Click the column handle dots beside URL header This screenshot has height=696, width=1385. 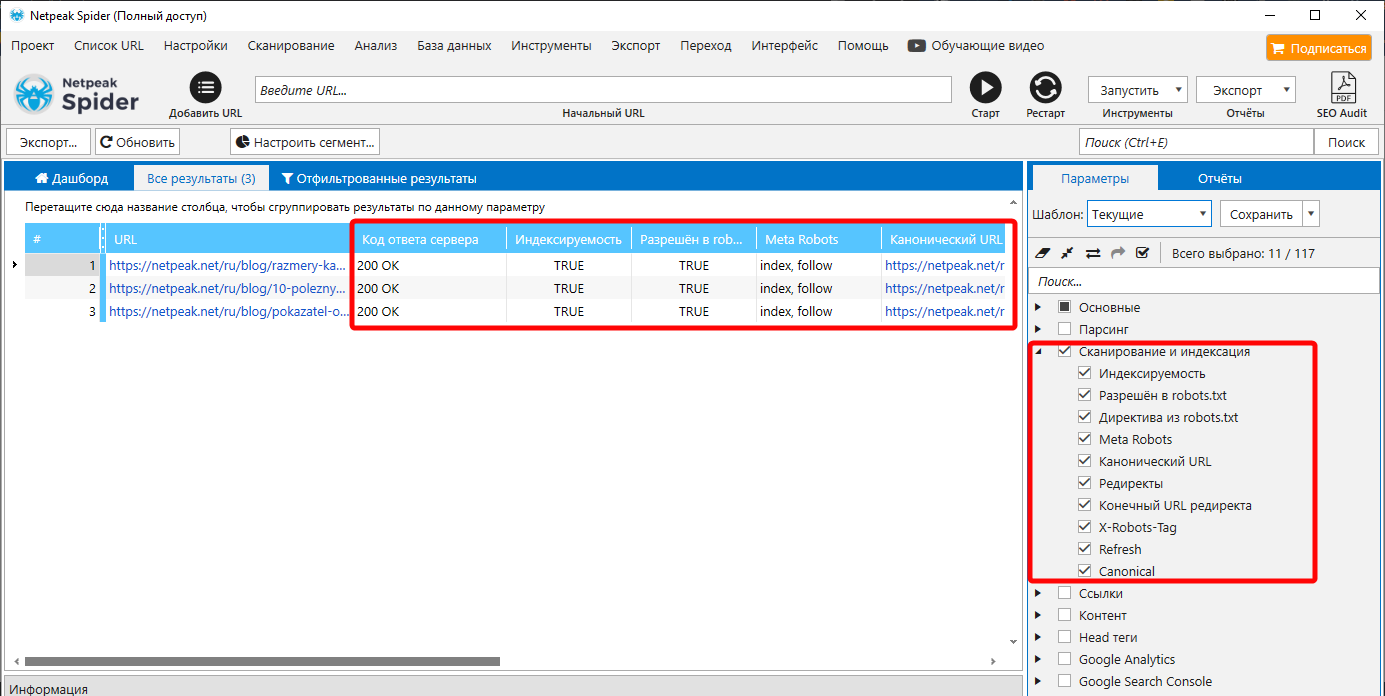102,239
